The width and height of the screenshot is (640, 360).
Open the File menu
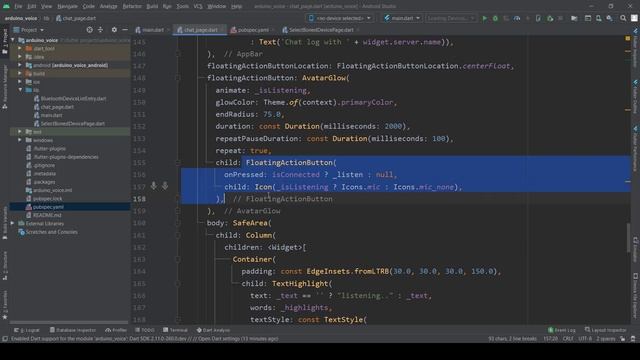coord(18,6)
